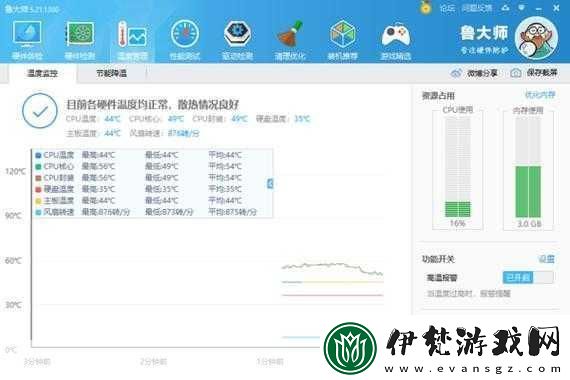Click the cloud upgrade icon in title bar
This screenshot has height=380, width=570.
[505, 8]
